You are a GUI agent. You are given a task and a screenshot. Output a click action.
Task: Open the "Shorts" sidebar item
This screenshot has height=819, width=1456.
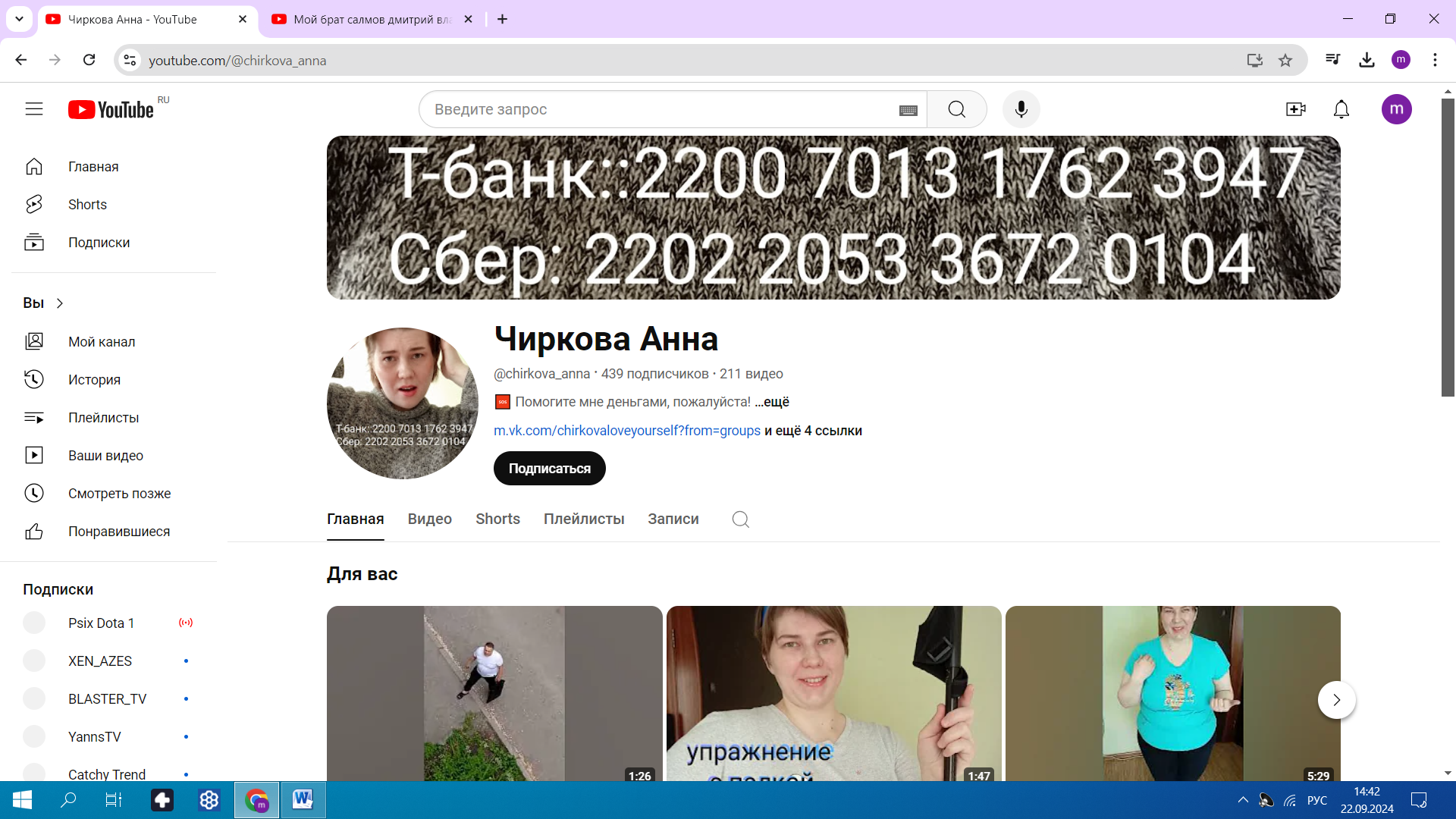(x=87, y=205)
